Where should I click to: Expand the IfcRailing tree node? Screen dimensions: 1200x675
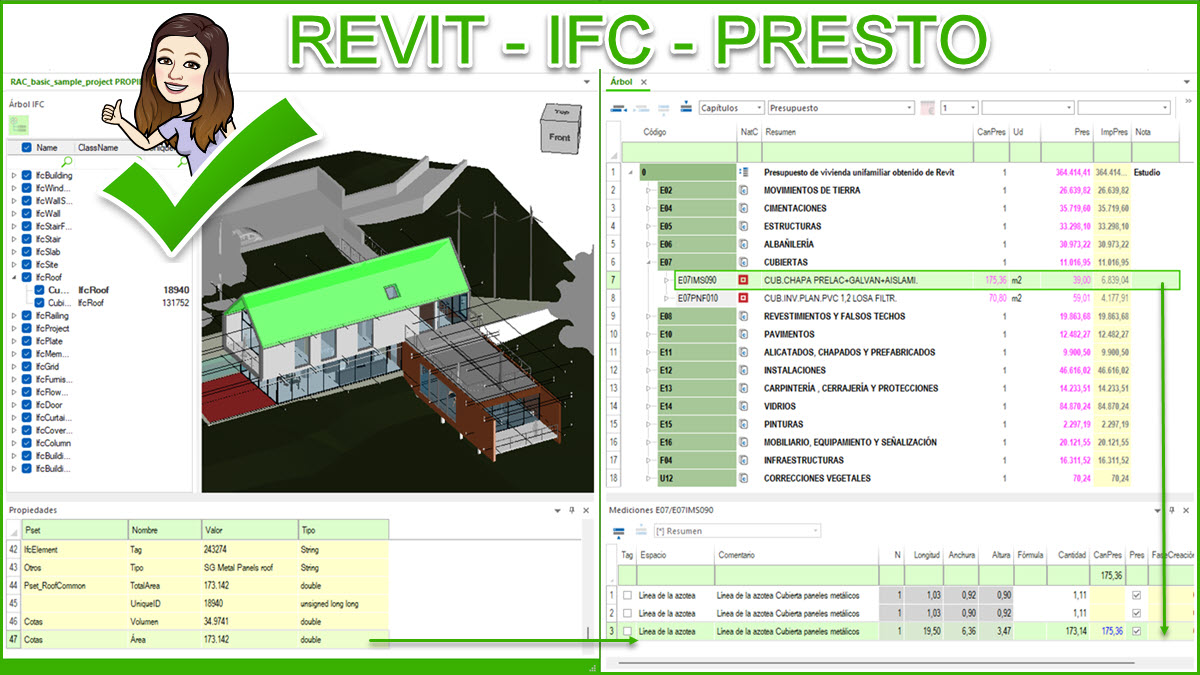point(14,316)
